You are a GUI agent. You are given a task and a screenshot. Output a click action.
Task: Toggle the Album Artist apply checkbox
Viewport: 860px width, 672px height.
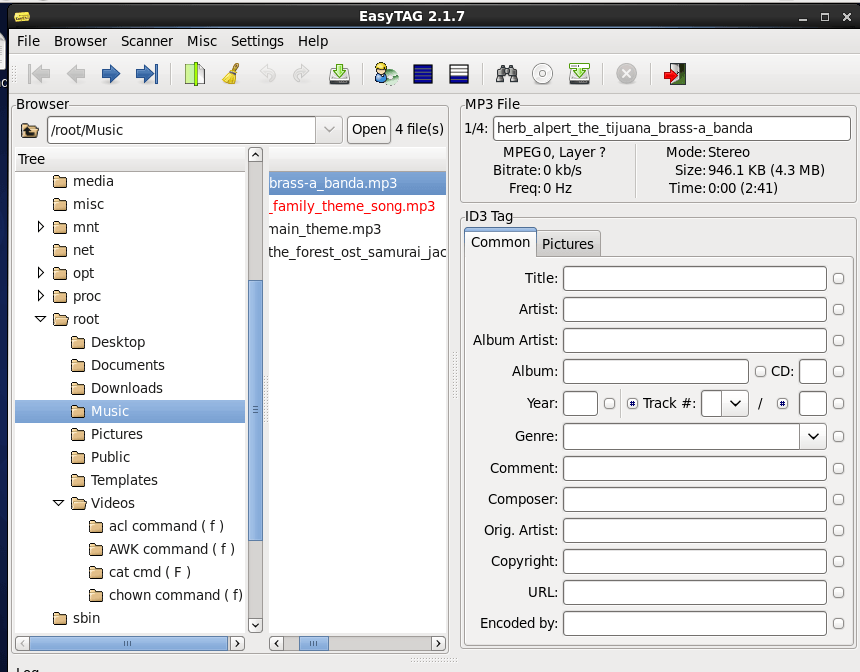point(838,341)
